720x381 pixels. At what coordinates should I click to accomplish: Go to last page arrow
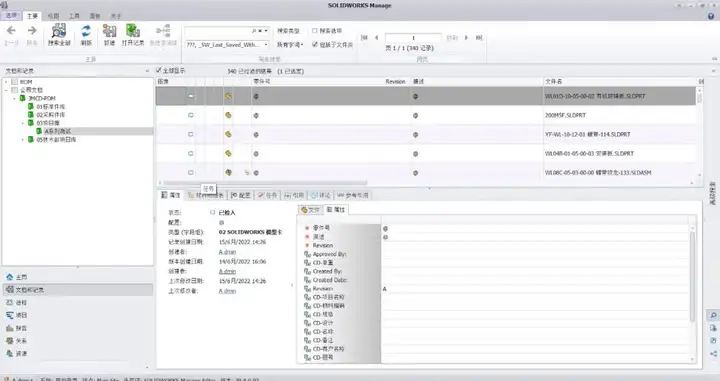(479, 38)
